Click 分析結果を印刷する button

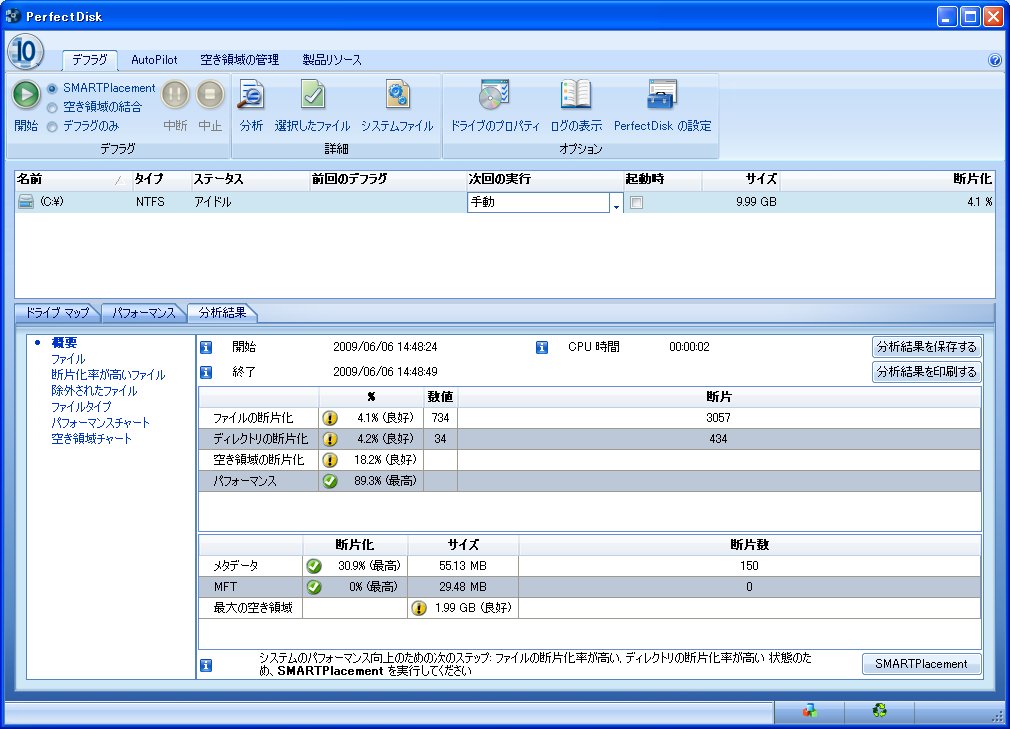pyautogui.click(x=927, y=372)
